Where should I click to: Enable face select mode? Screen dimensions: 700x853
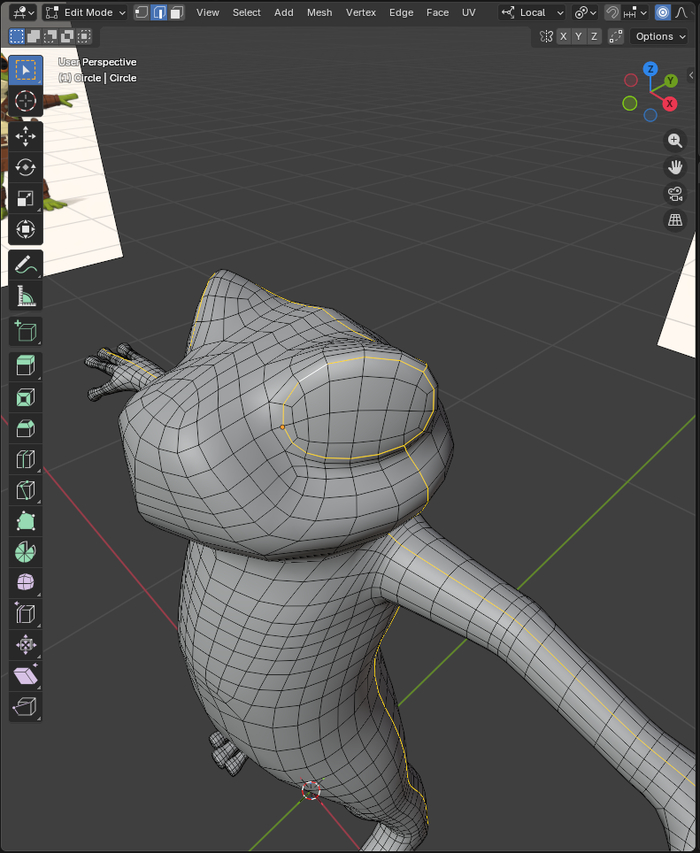[x=176, y=13]
